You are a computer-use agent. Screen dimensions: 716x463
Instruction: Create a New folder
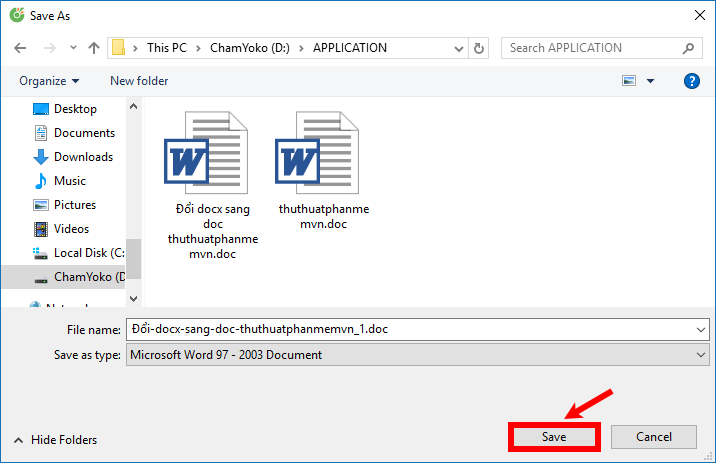139,81
